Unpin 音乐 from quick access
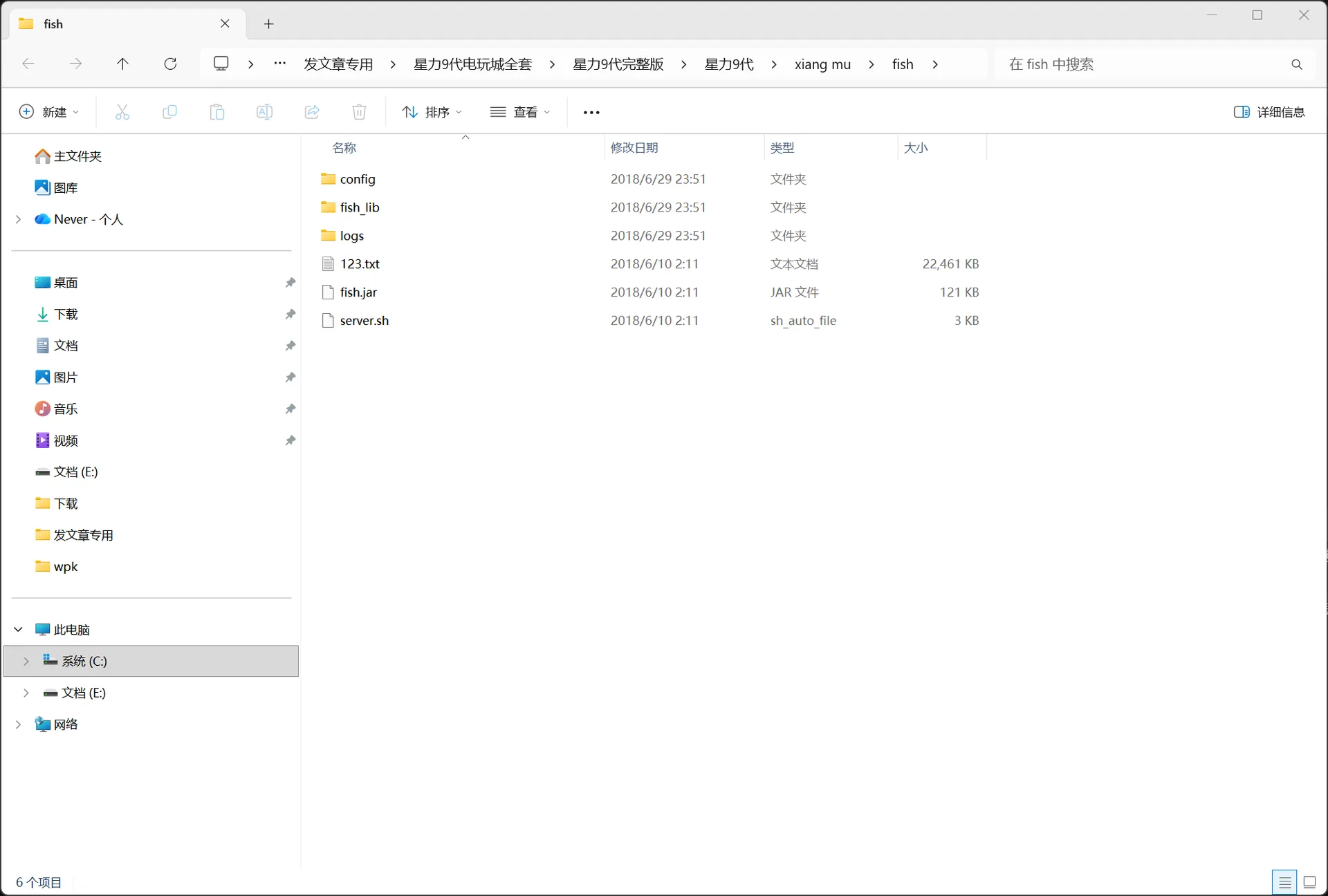This screenshot has height=896, width=1328. pyautogui.click(x=290, y=409)
